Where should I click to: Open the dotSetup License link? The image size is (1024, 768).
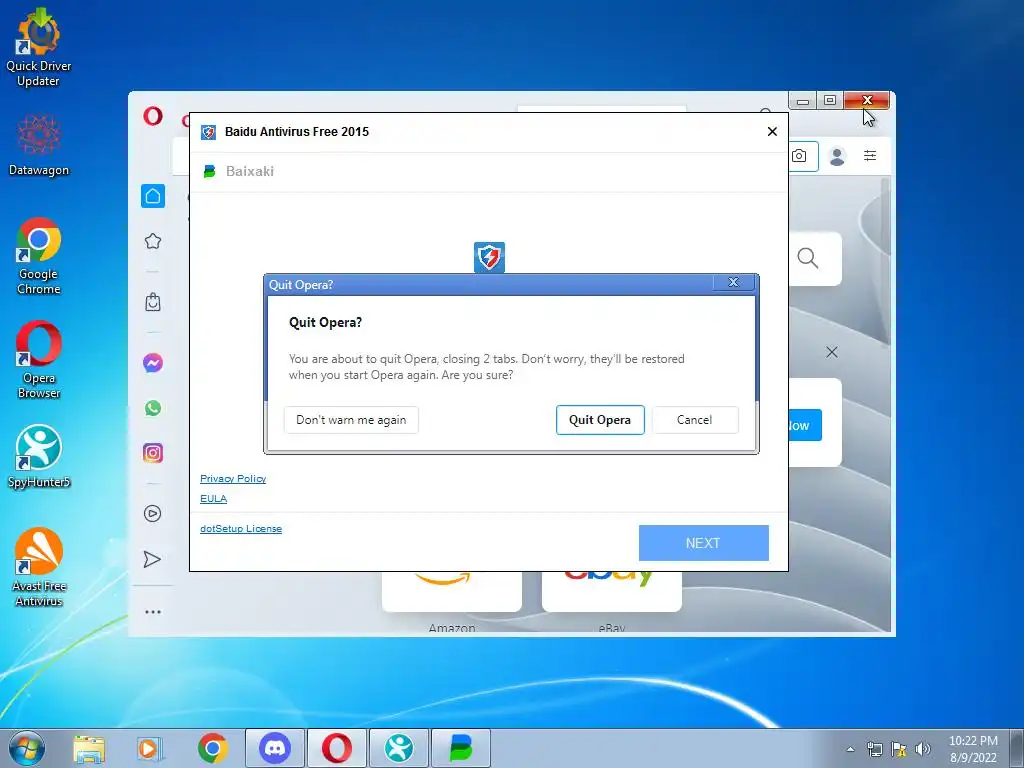coord(241,528)
